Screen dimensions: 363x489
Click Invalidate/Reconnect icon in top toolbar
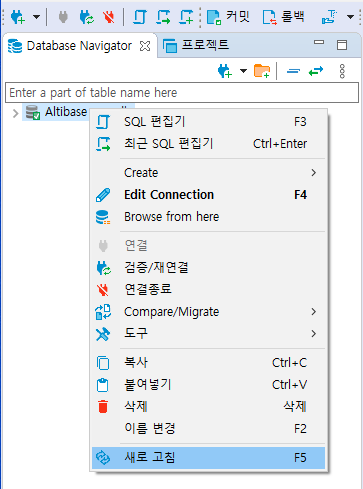click(x=86, y=17)
